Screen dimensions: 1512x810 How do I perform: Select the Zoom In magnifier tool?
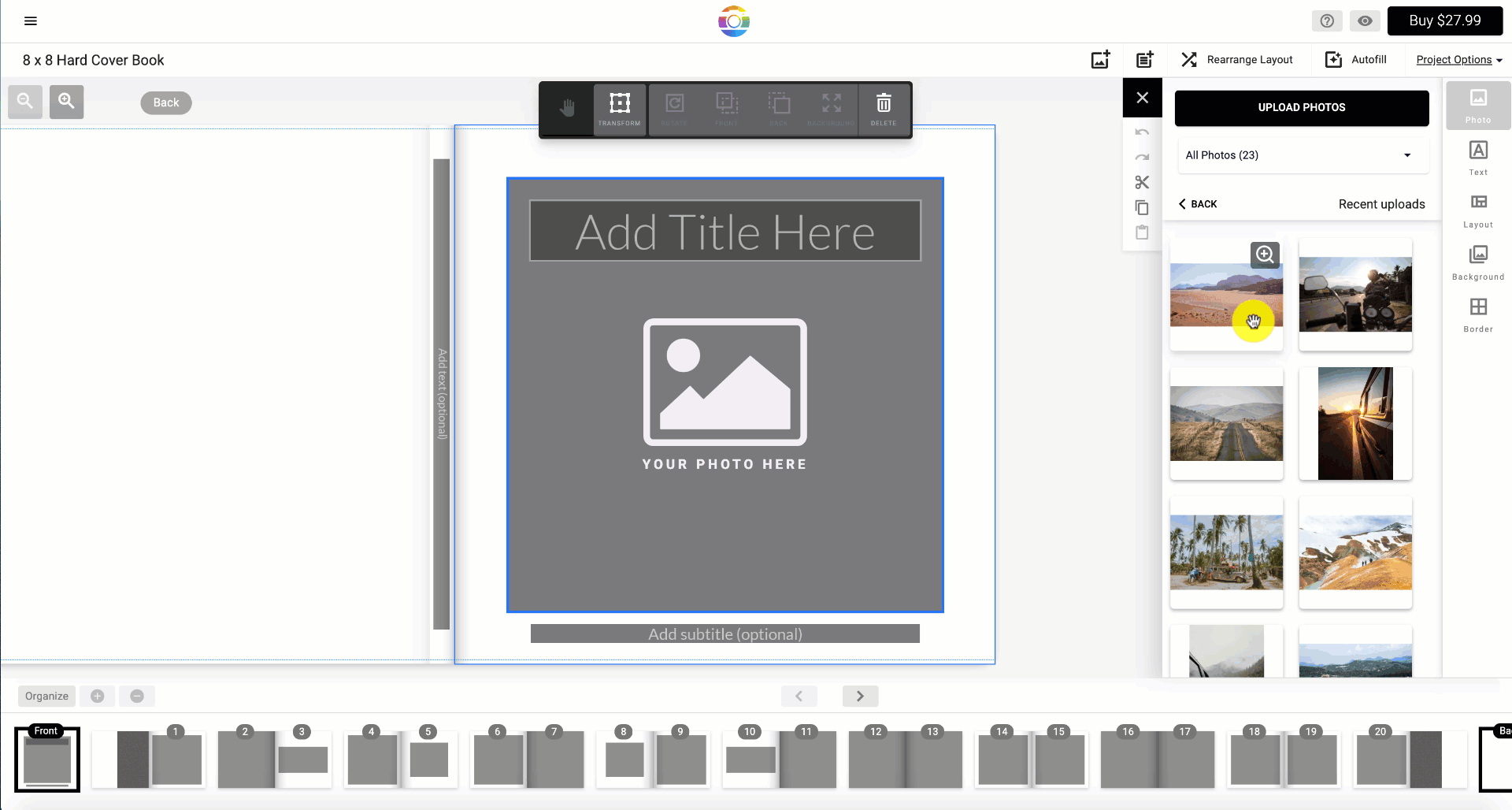pyautogui.click(x=66, y=102)
